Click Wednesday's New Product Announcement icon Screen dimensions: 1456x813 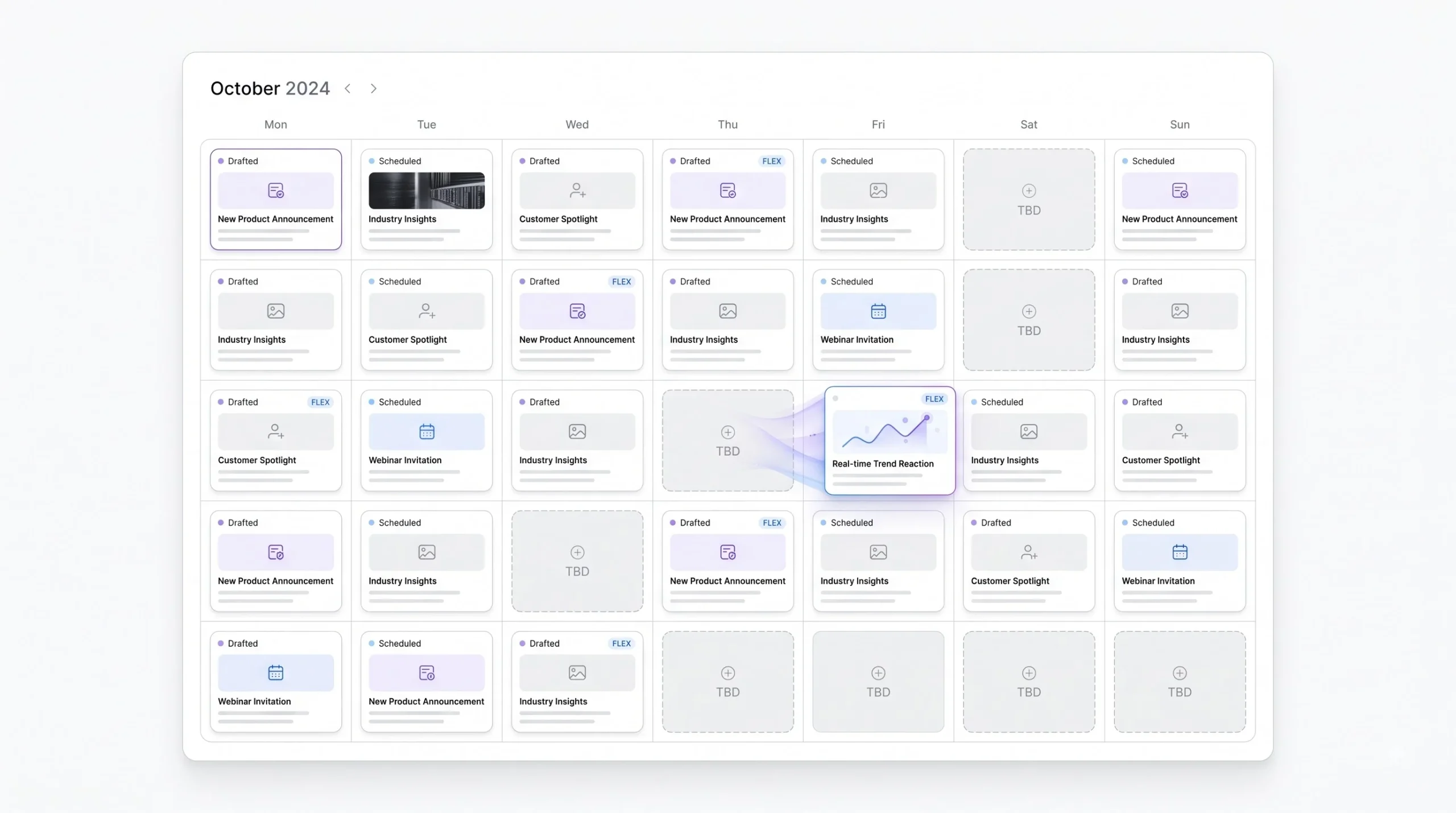pyautogui.click(x=577, y=311)
